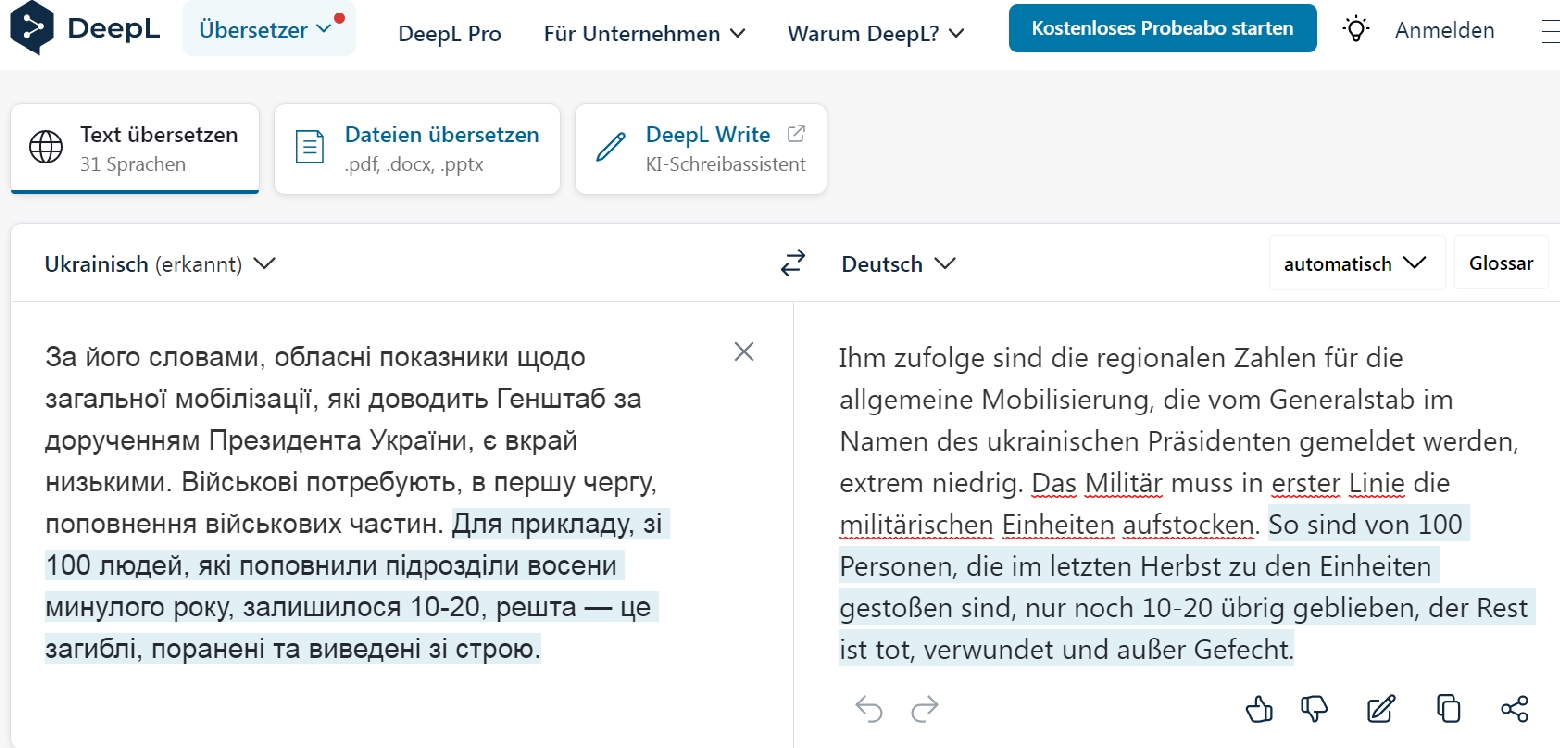This screenshot has width=1560, height=748.
Task: Toggle light/dark mode lightbulb icon
Action: point(1355,29)
